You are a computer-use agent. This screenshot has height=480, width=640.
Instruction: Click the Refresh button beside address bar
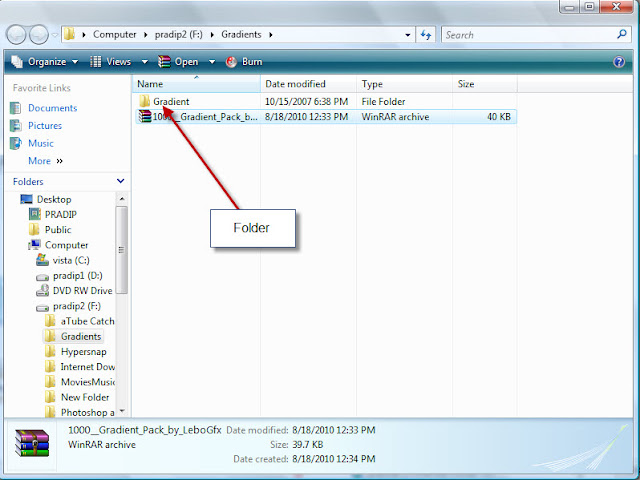pos(426,35)
